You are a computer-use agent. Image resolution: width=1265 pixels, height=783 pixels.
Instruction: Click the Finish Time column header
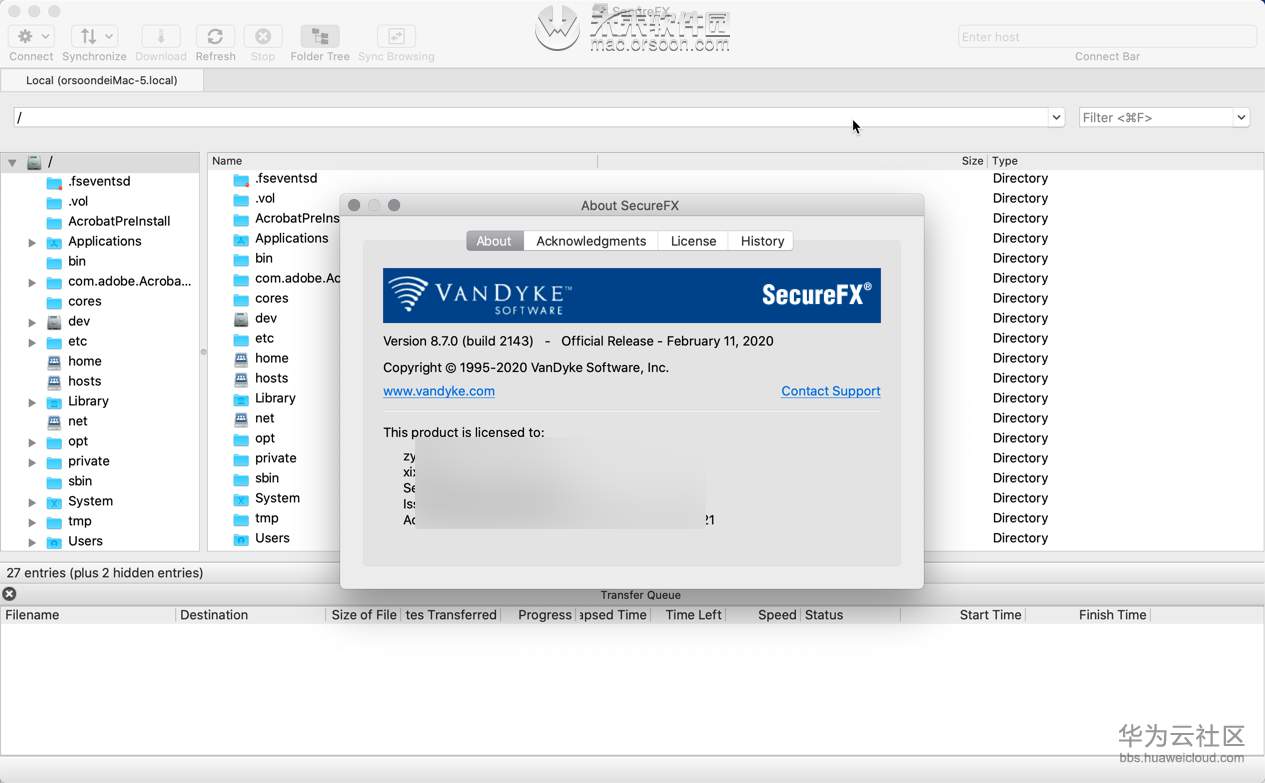(1088, 615)
